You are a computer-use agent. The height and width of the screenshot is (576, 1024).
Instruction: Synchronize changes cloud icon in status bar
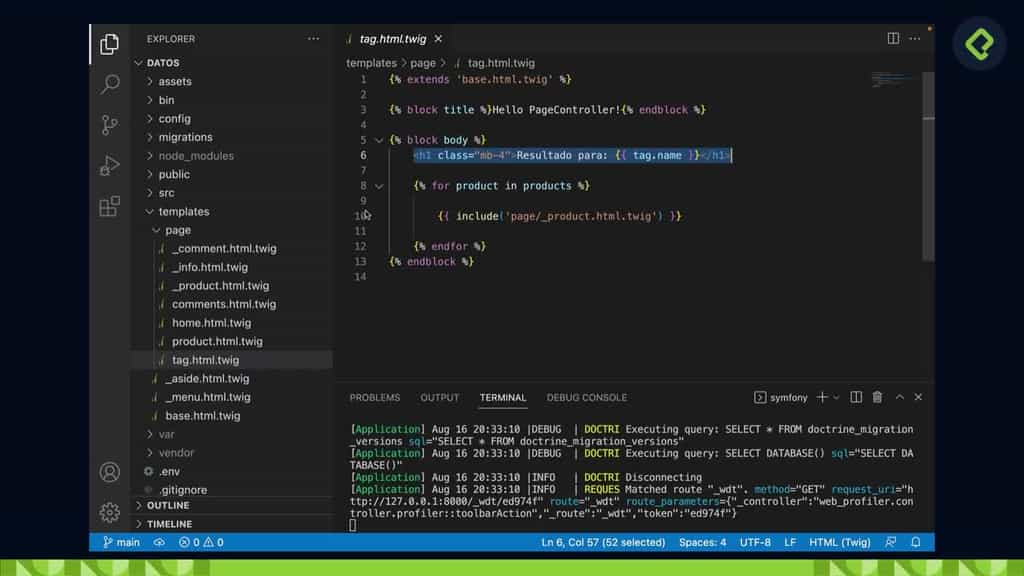tap(159, 542)
